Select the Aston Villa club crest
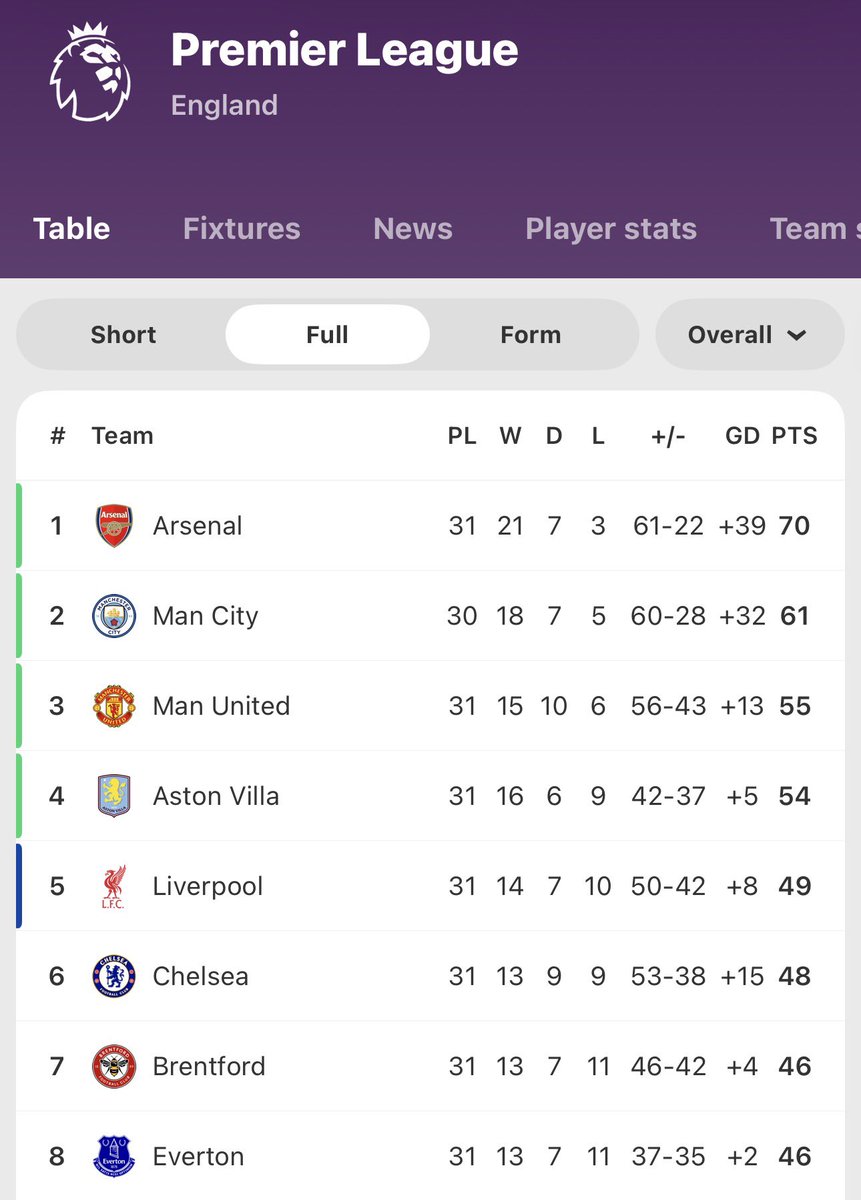 (x=114, y=796)
